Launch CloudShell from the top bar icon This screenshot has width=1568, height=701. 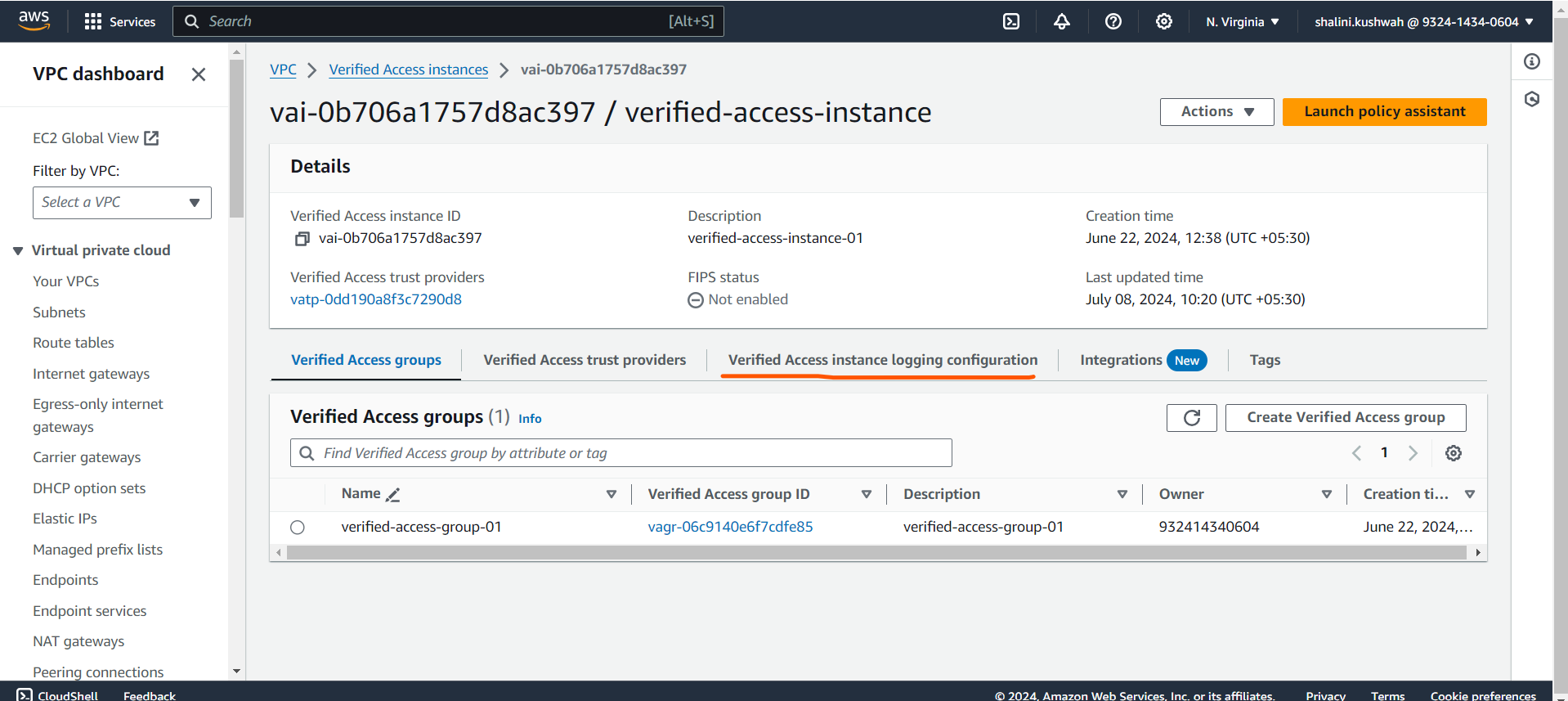click(x=1011, y=21)
